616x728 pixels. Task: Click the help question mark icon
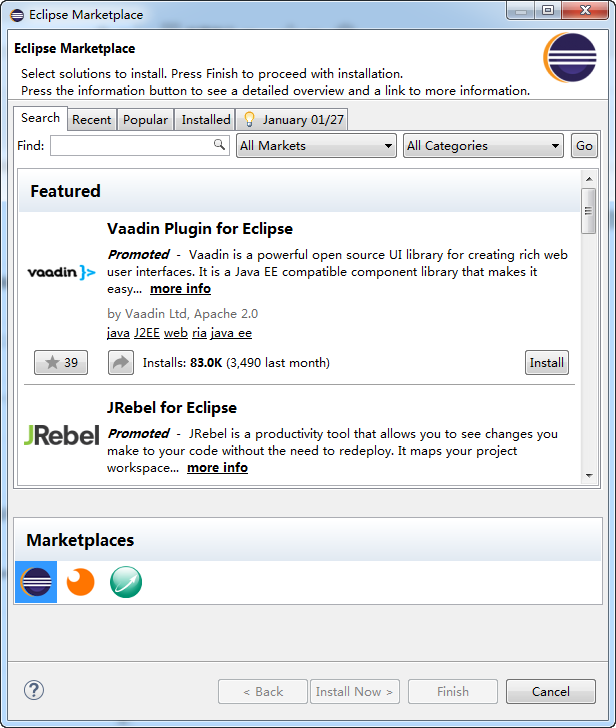tap(34, 690)
